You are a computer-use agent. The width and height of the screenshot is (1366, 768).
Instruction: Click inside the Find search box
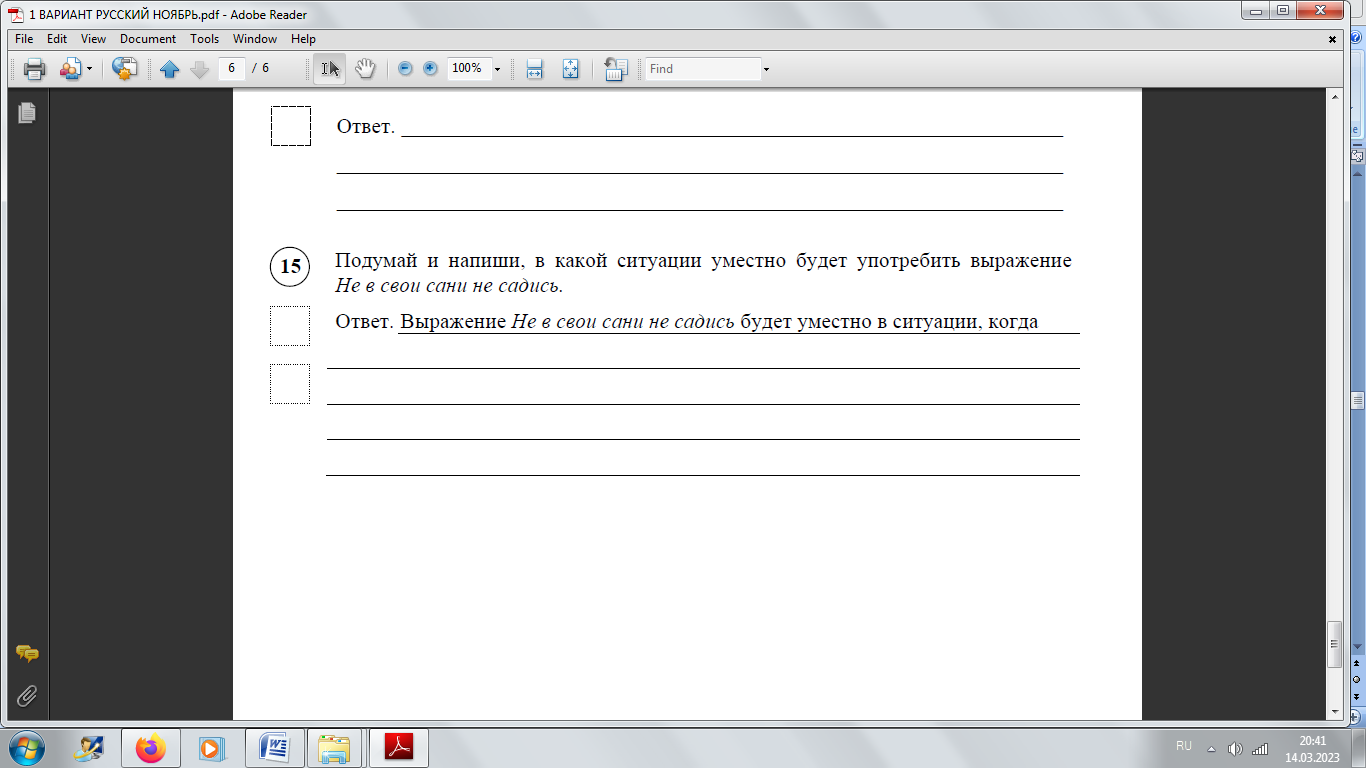(703, 69)
